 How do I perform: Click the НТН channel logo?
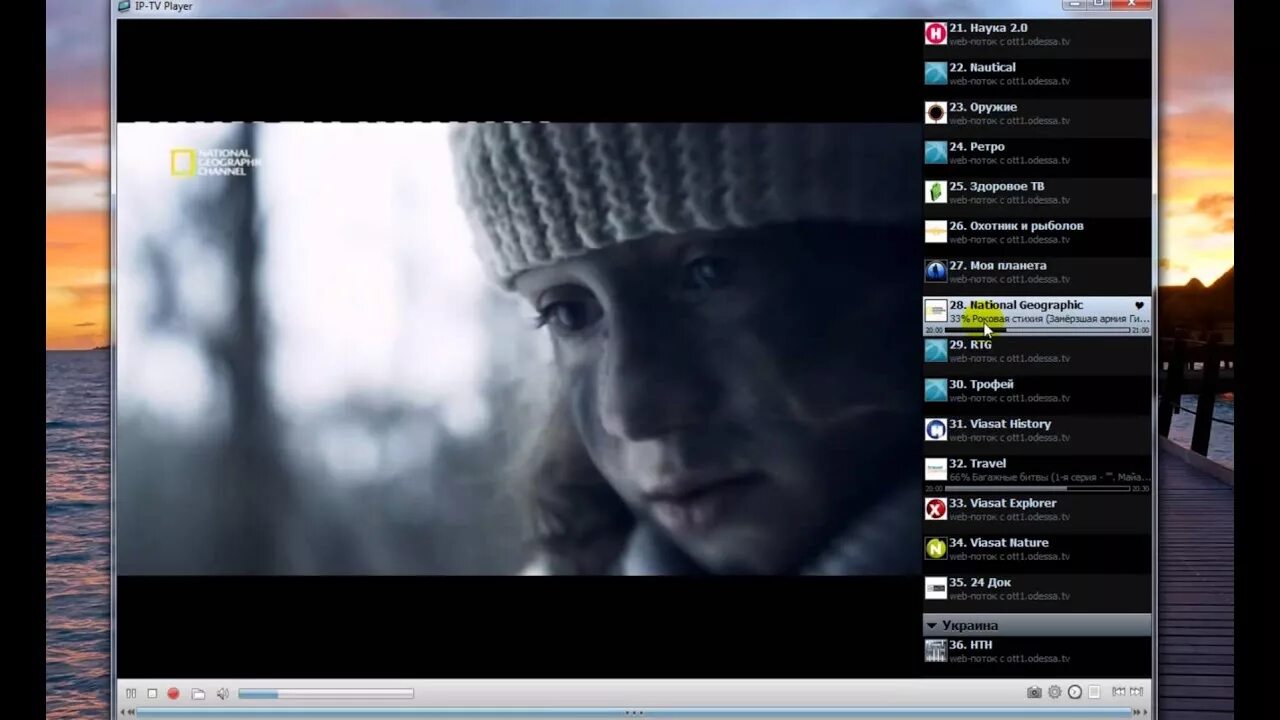[x=935, y=651]
